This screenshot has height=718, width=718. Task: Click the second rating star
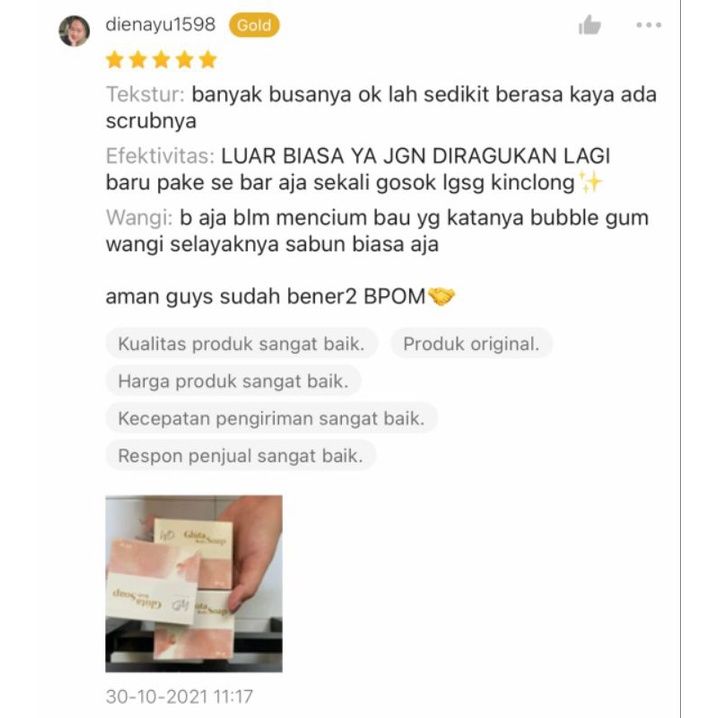[138, 60]
